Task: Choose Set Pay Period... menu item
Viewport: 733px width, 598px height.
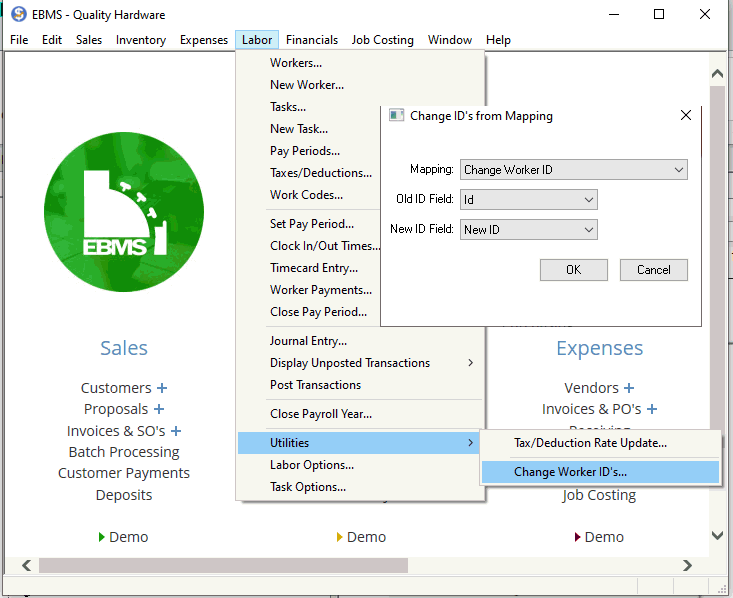Action: point(311,223)
